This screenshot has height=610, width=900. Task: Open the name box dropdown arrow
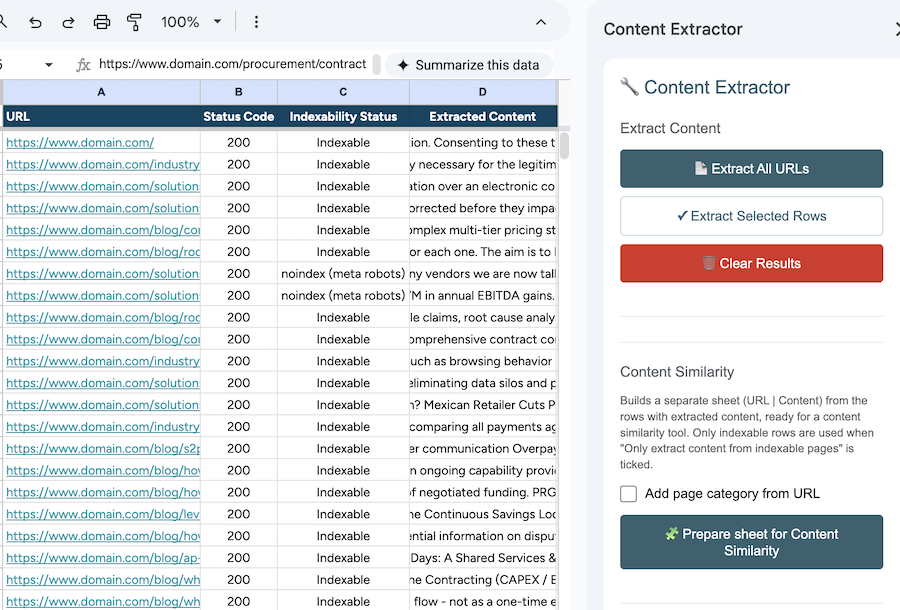coord(49,65)
